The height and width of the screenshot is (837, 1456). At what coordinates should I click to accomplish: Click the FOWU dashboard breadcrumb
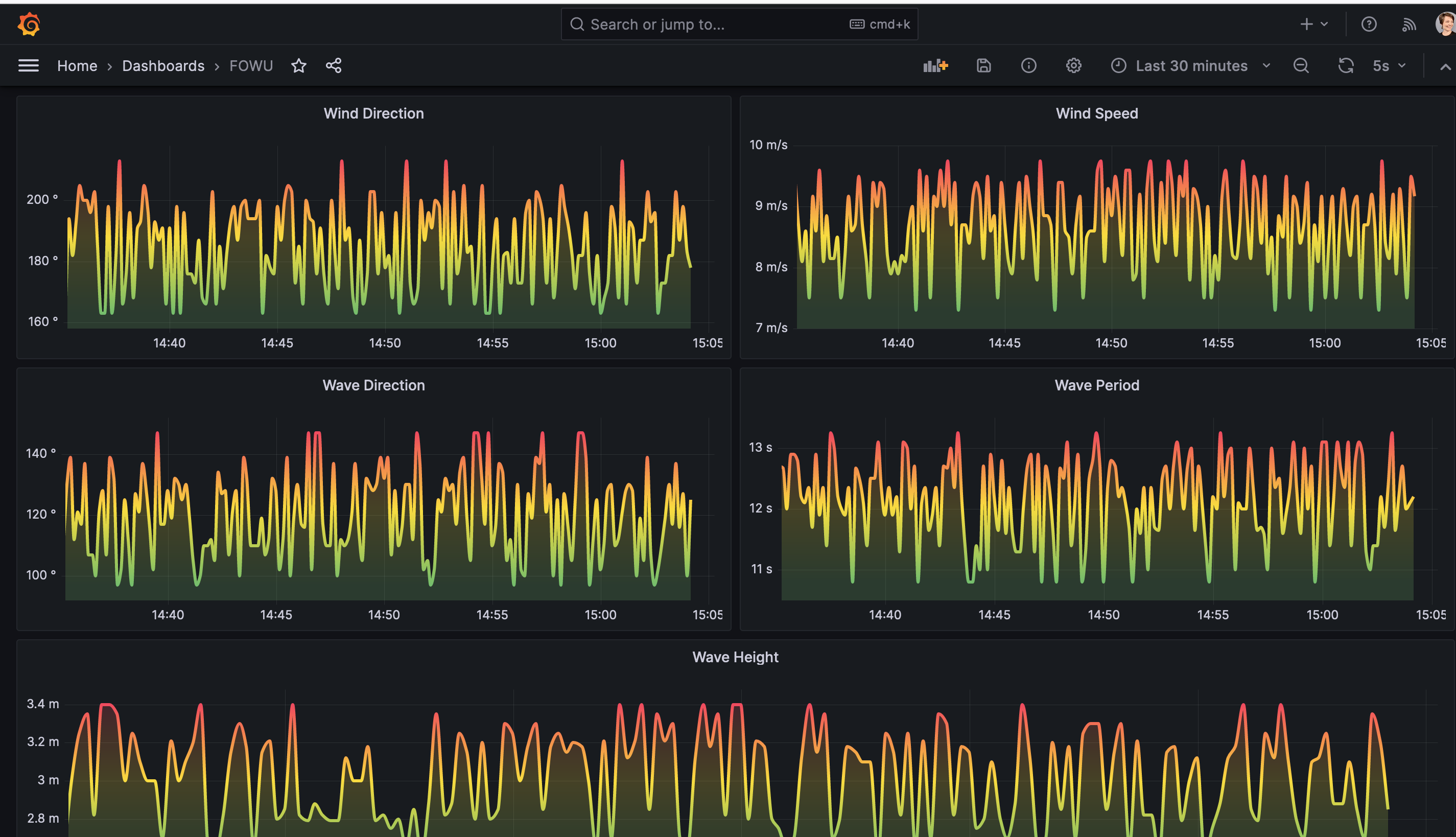[250, 65]
